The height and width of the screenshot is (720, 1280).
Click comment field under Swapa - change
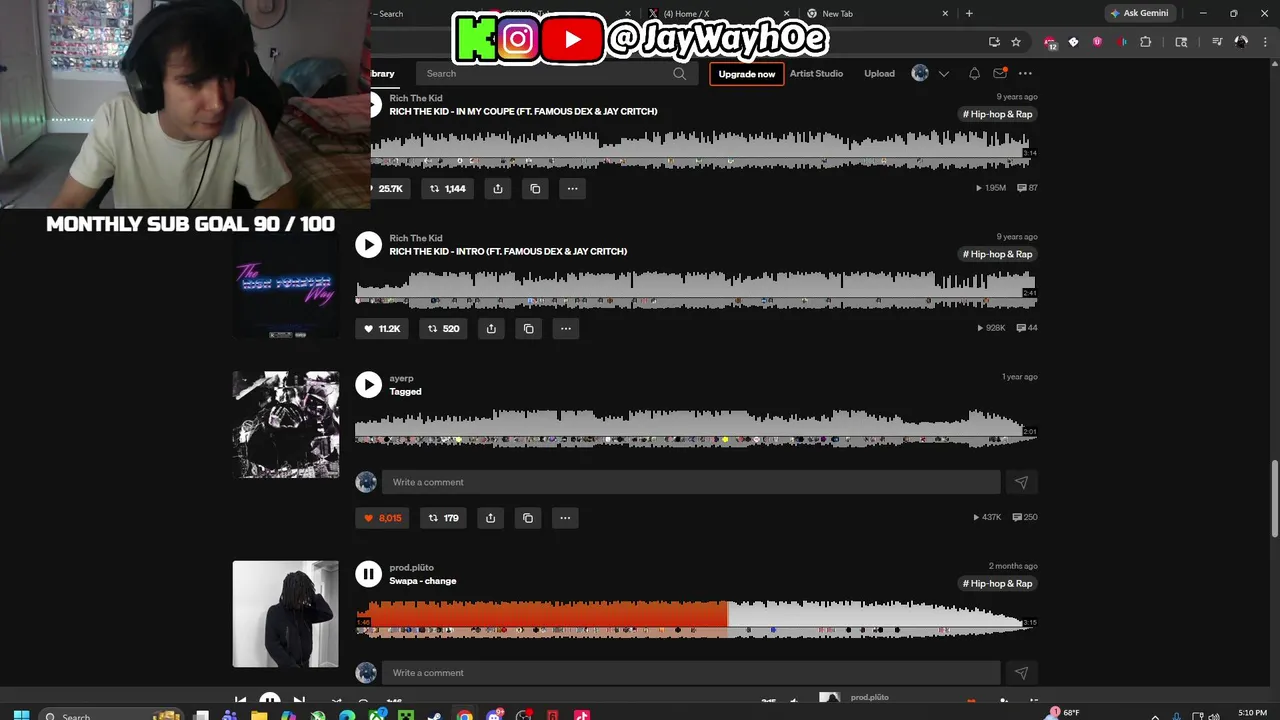(x=691, y=673)
